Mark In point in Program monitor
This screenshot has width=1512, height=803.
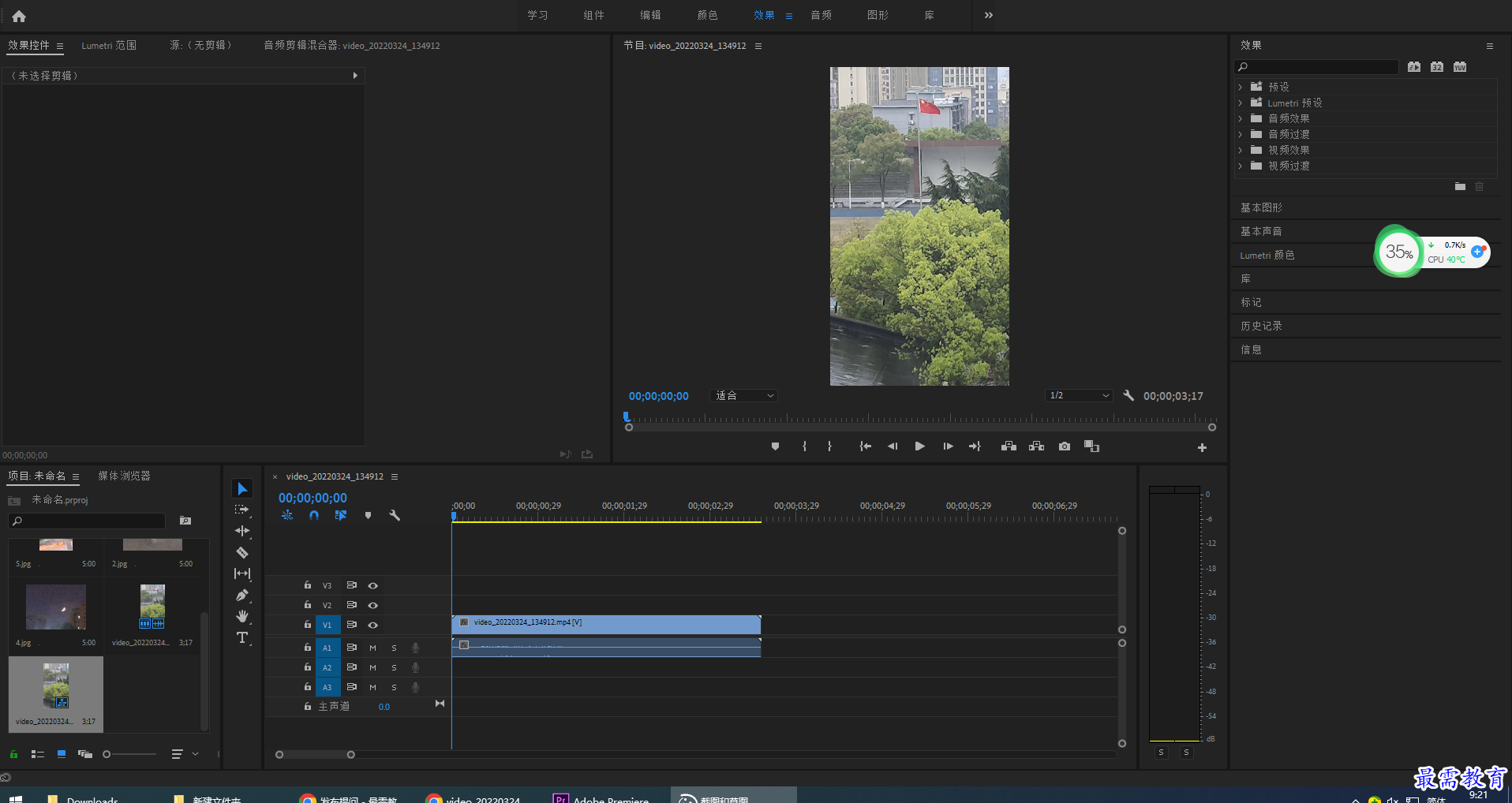tap(804, 446)
